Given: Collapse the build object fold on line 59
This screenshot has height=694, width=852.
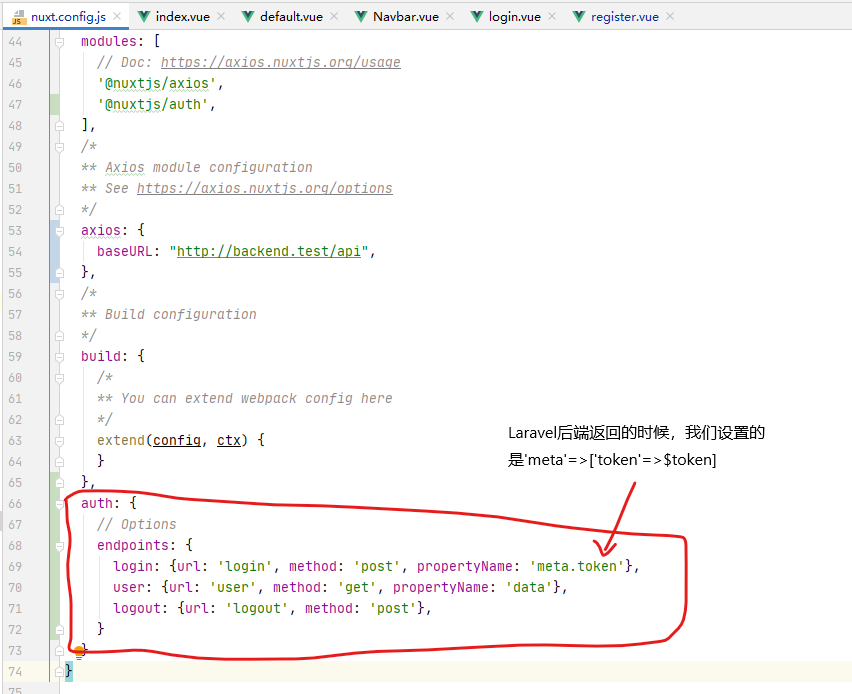Looking at the screenshot, I should point(59,357).
